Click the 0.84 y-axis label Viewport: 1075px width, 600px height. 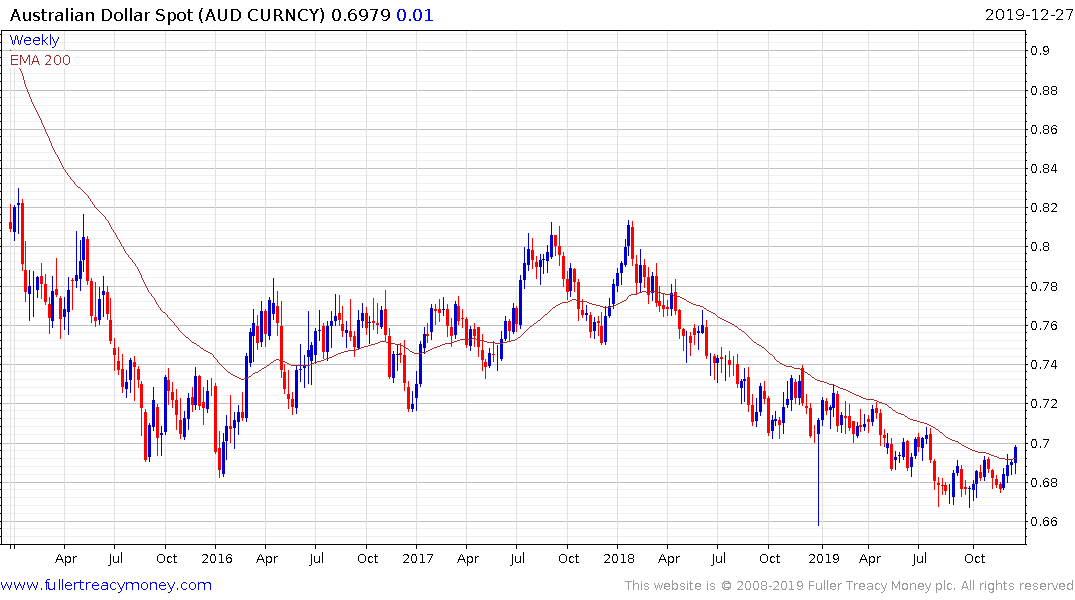1044,169
